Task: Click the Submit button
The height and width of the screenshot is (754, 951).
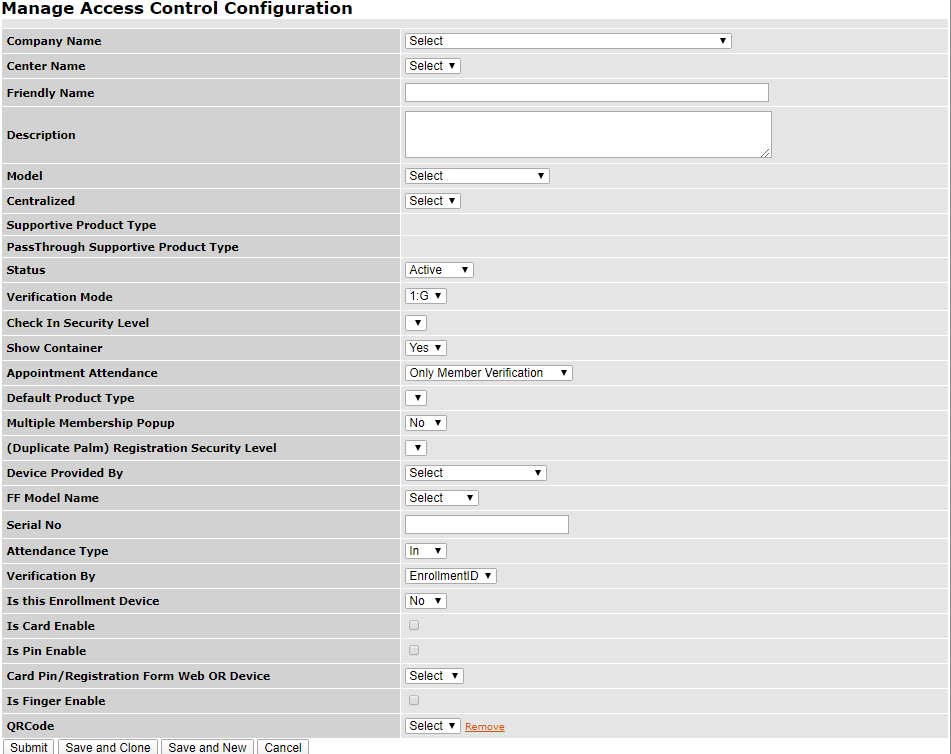Action: tap(29, 747)
